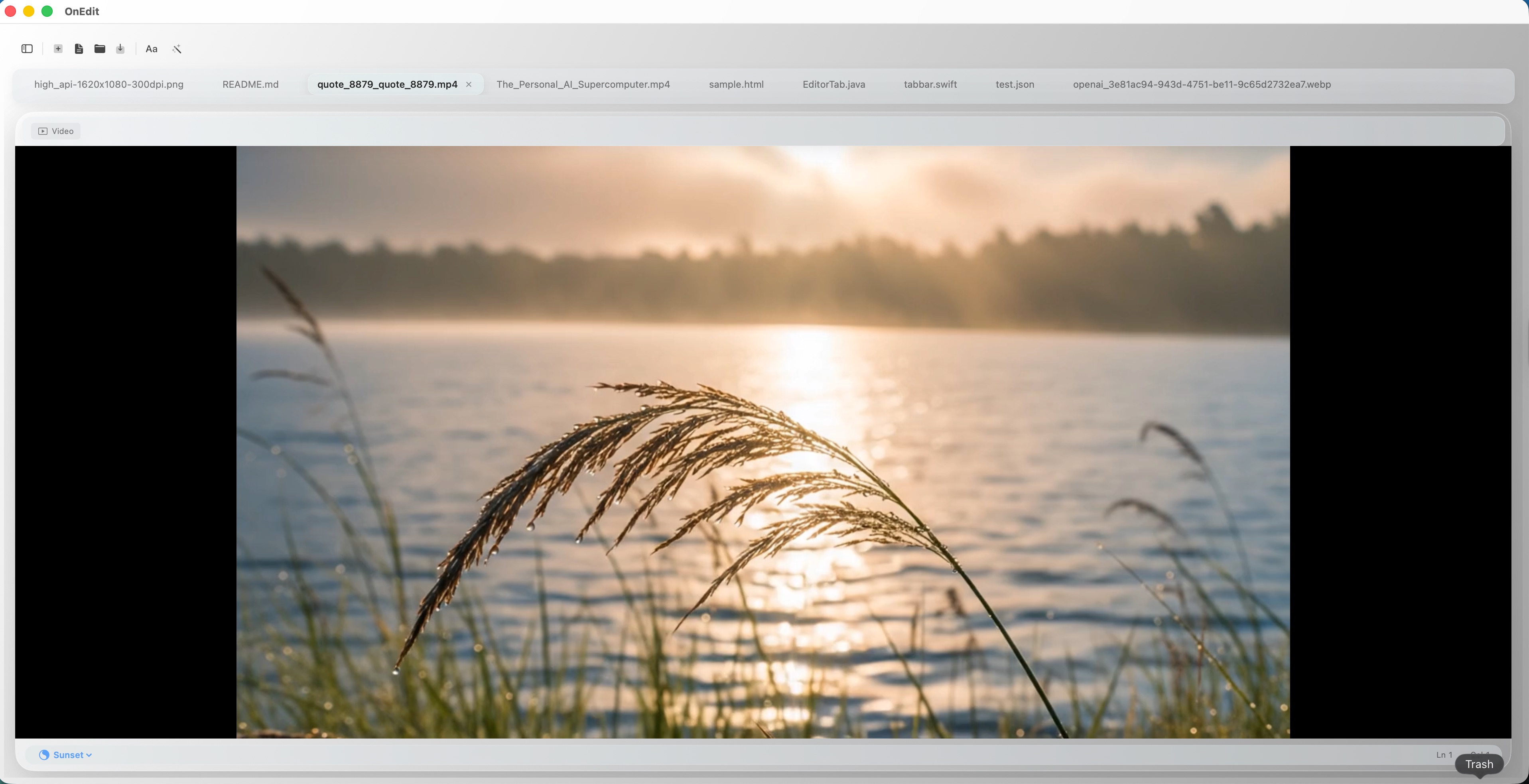
Task: Open the test.json tab
Action: point(1015,84)
